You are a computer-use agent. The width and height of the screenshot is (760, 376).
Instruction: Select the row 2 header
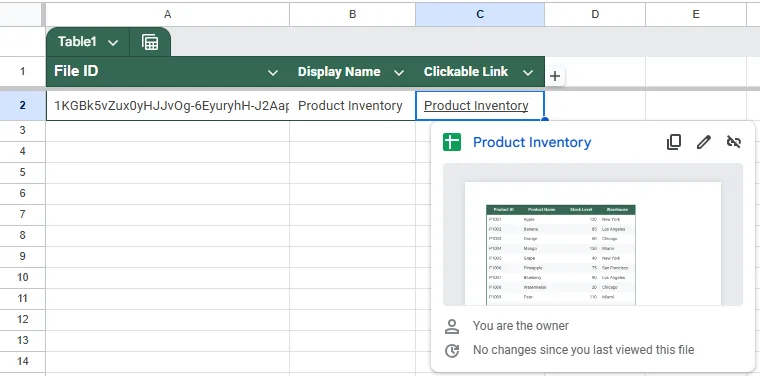22,106
